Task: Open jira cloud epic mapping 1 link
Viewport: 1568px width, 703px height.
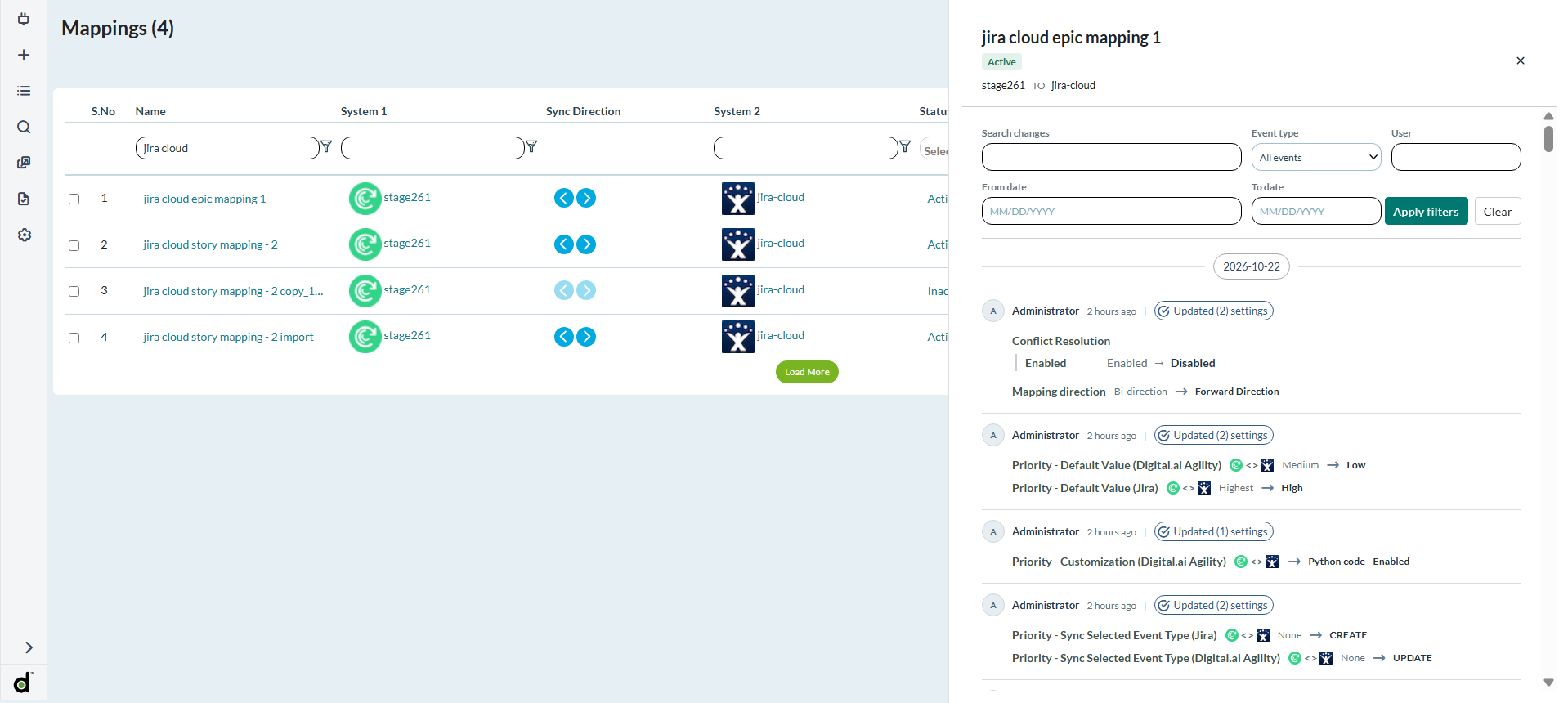Action: click(204, 199)
